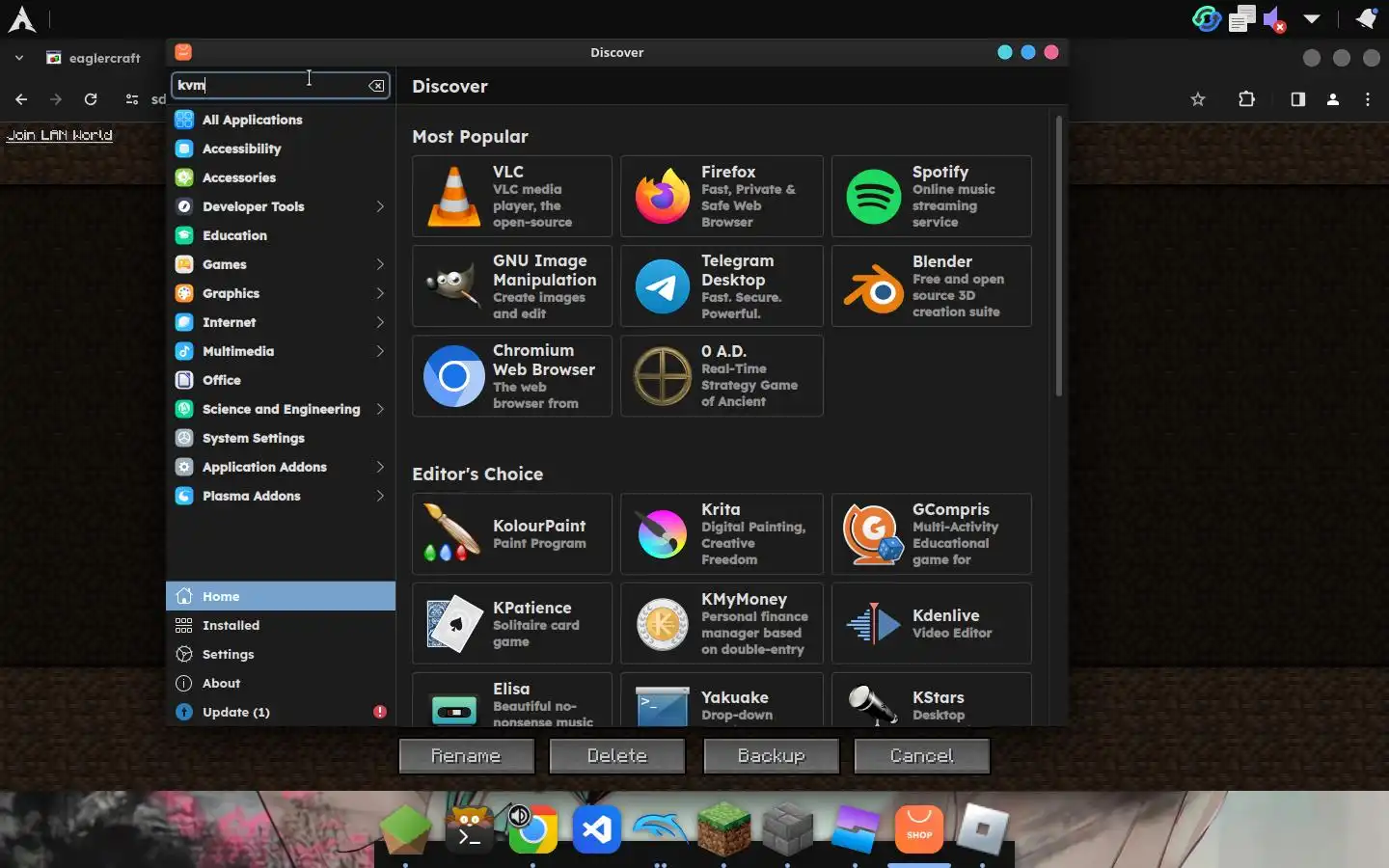Switch to the eaglercraft browser tab

[95, 58]
